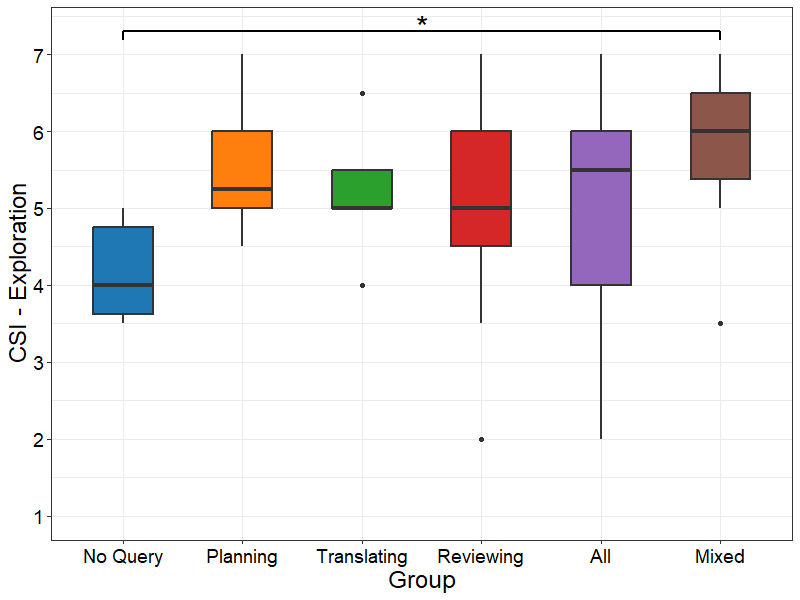
Task: Click the "All" x-axis label
Action: coord(601,557)
